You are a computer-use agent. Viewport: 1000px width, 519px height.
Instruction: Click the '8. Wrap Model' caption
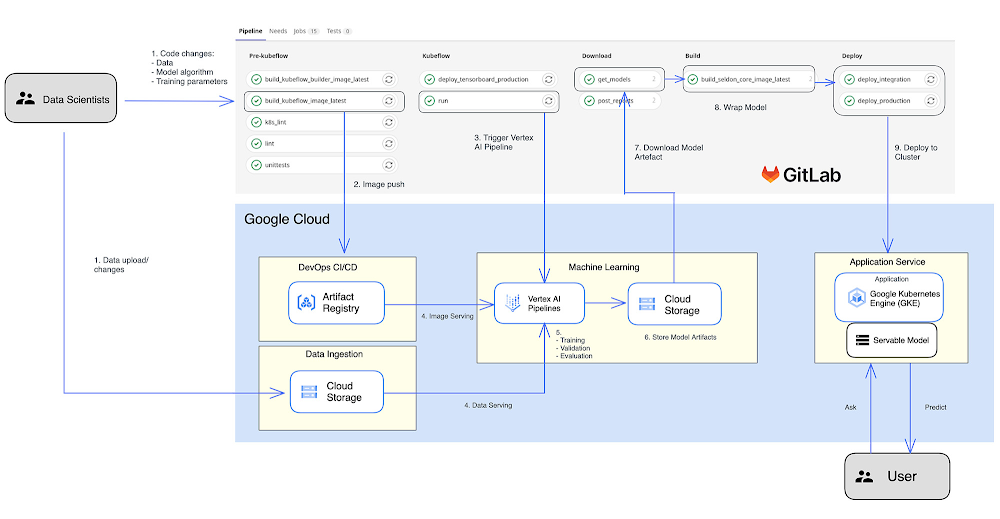point(740,107)
